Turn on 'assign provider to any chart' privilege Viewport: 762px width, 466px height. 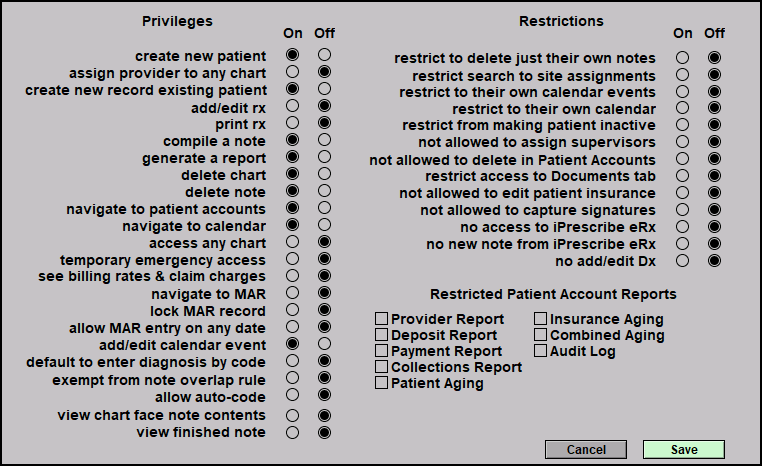[x=293, y=72]
